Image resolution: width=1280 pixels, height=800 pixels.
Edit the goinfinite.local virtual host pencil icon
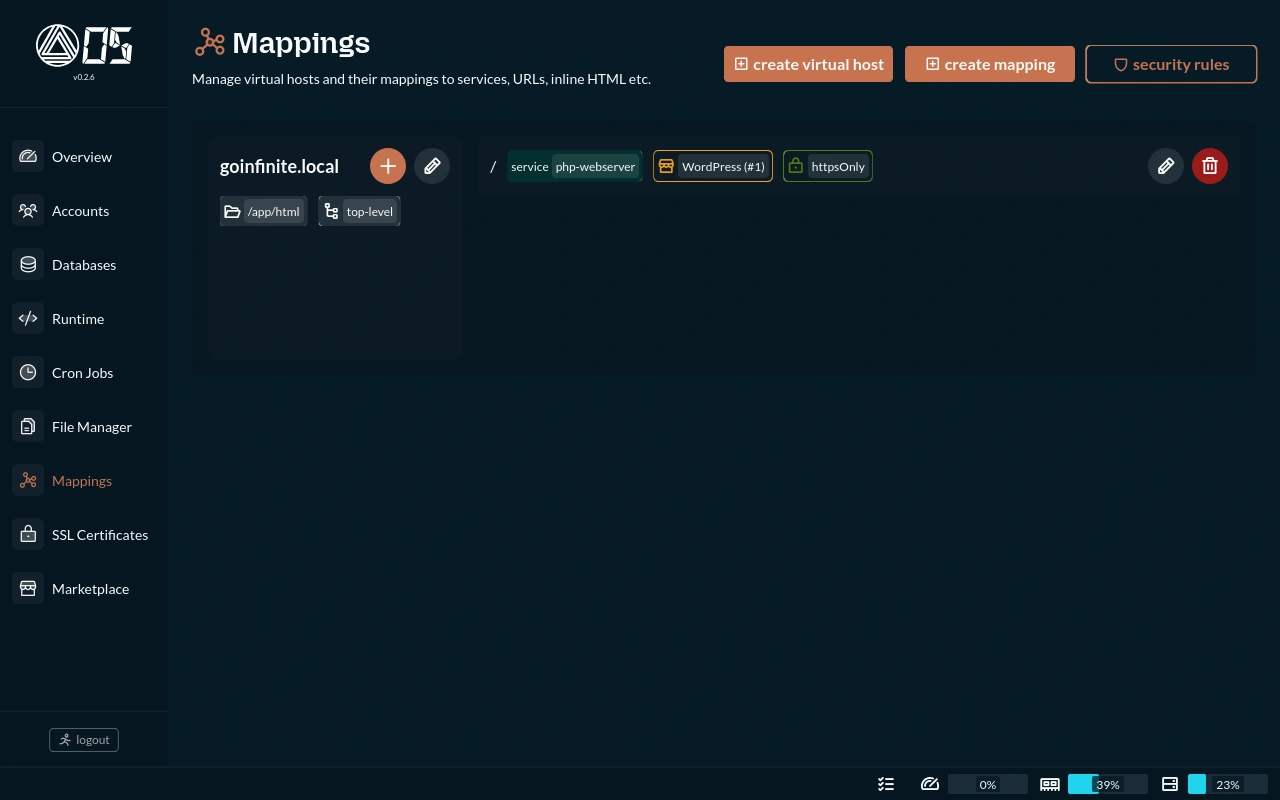click(x=432, y=166)
